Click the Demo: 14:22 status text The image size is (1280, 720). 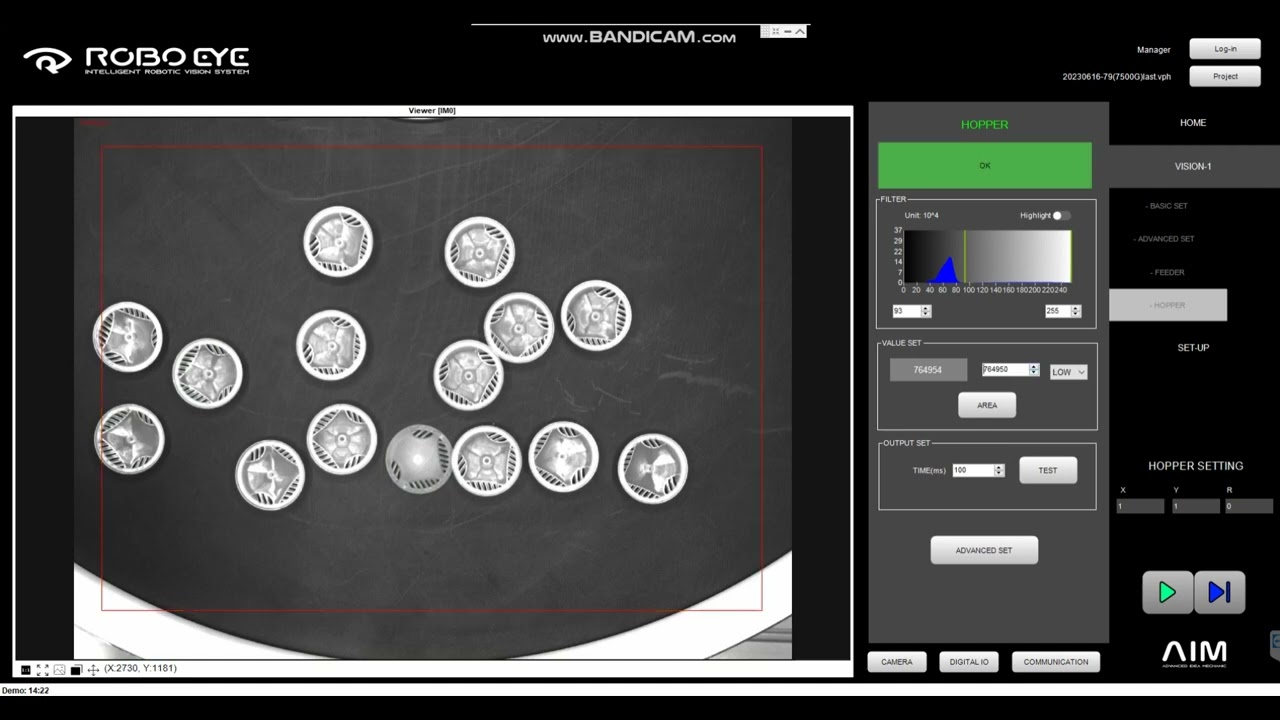click(25, 690)
